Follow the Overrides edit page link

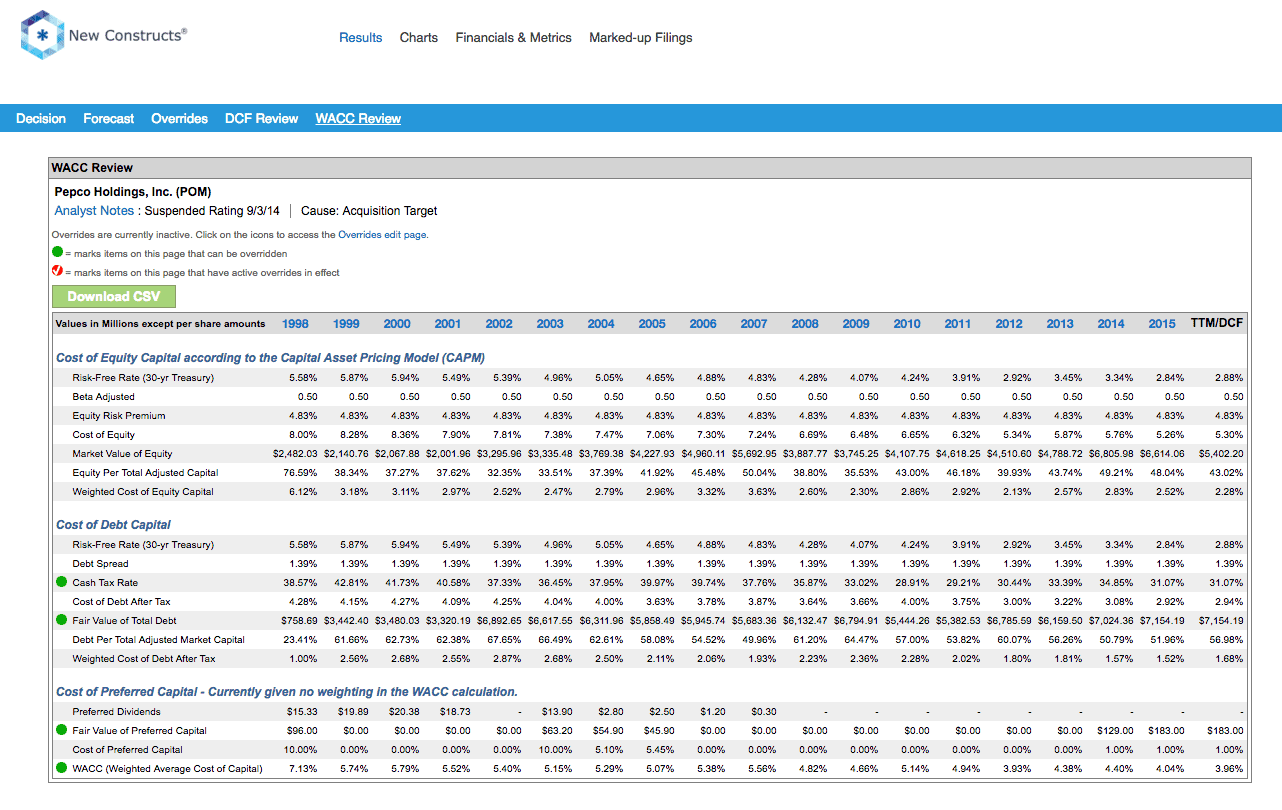click(x=384, y=234)
